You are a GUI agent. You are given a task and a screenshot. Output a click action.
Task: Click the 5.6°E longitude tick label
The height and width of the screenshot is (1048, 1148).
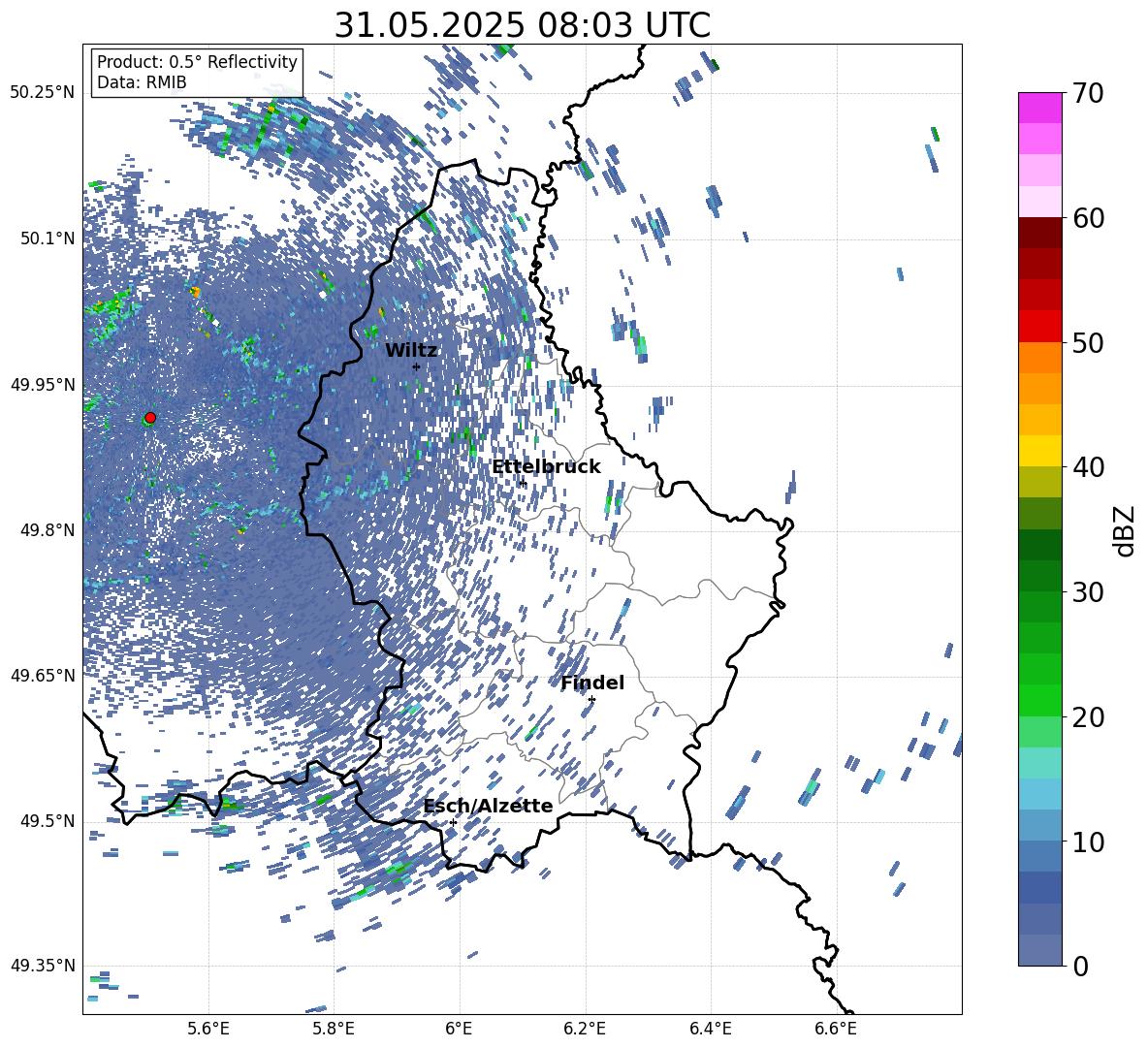click(208, 1029)
